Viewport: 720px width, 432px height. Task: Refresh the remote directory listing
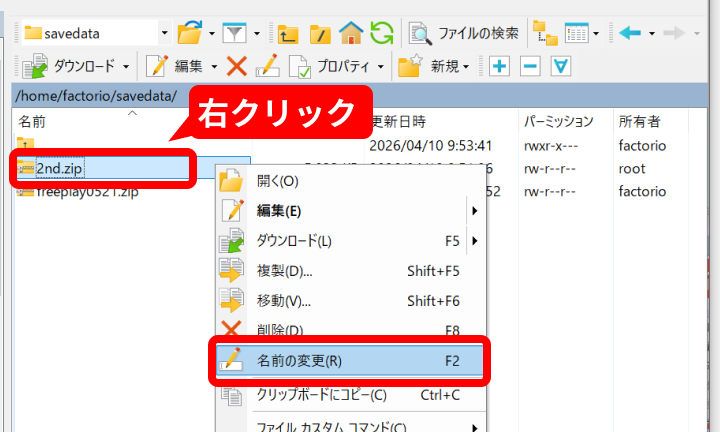coord(381,33)
